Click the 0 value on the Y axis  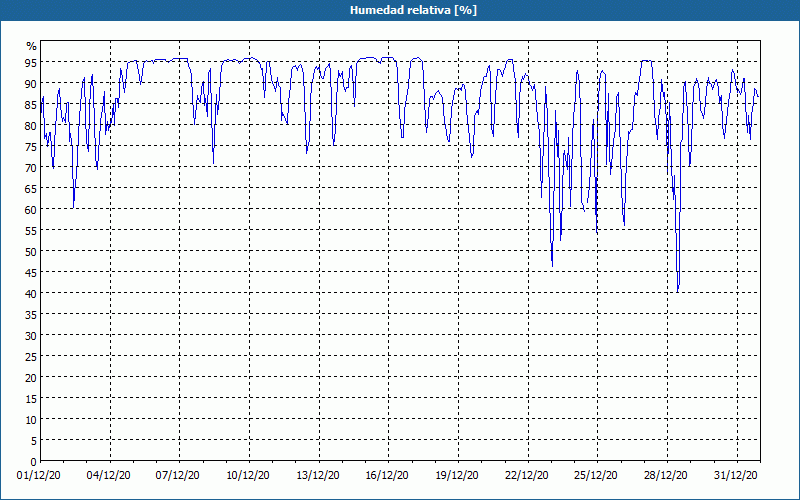pyautogui.click(x=34, y=462)
